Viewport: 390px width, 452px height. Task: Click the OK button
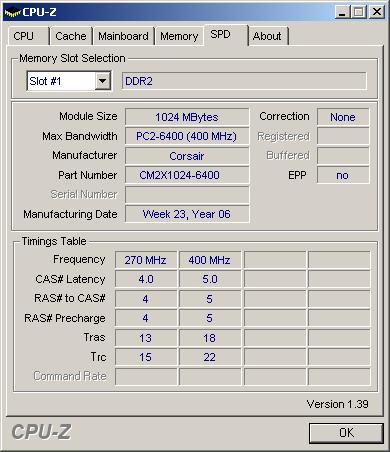click(346, 433)
